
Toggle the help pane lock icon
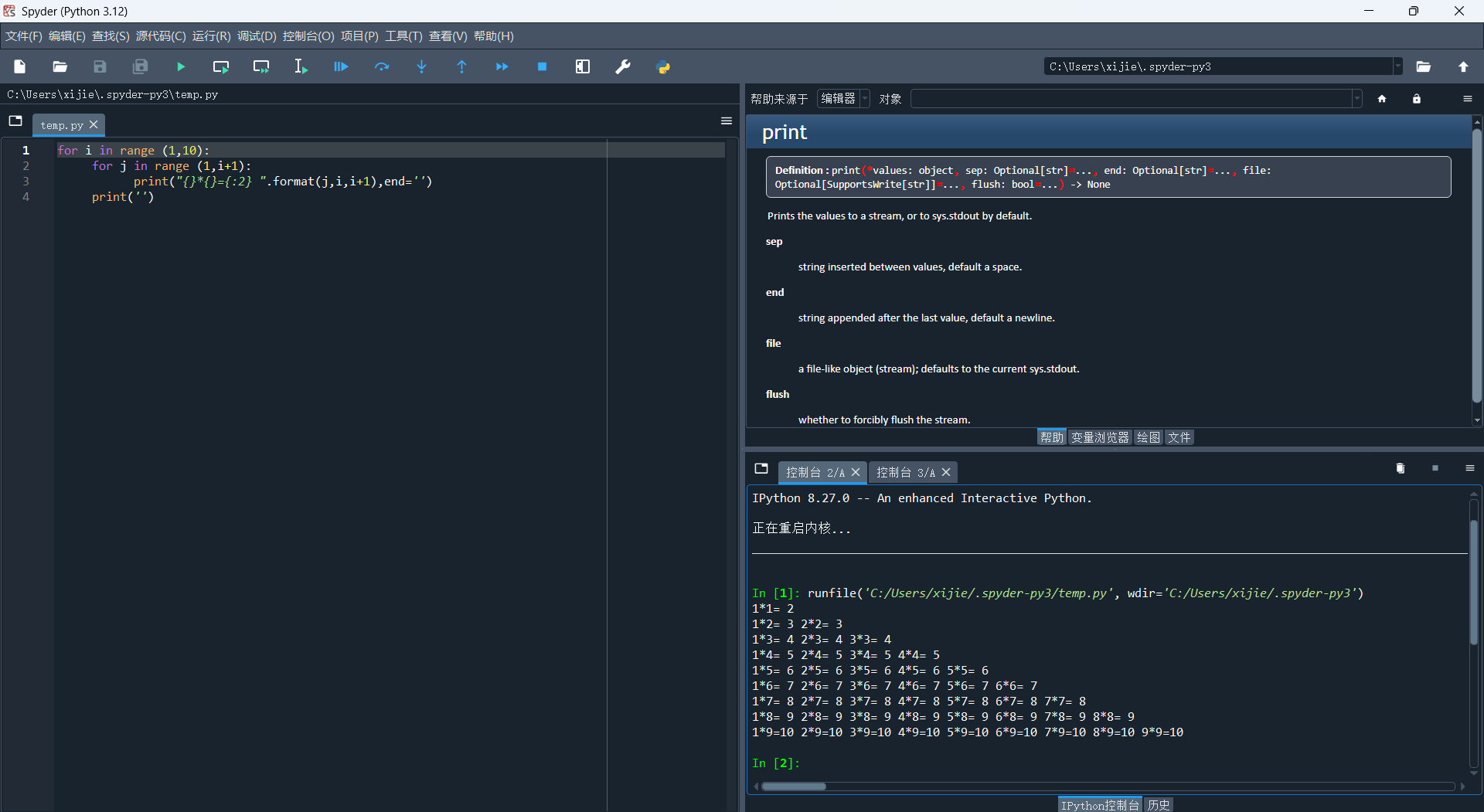click(1416, 99)
